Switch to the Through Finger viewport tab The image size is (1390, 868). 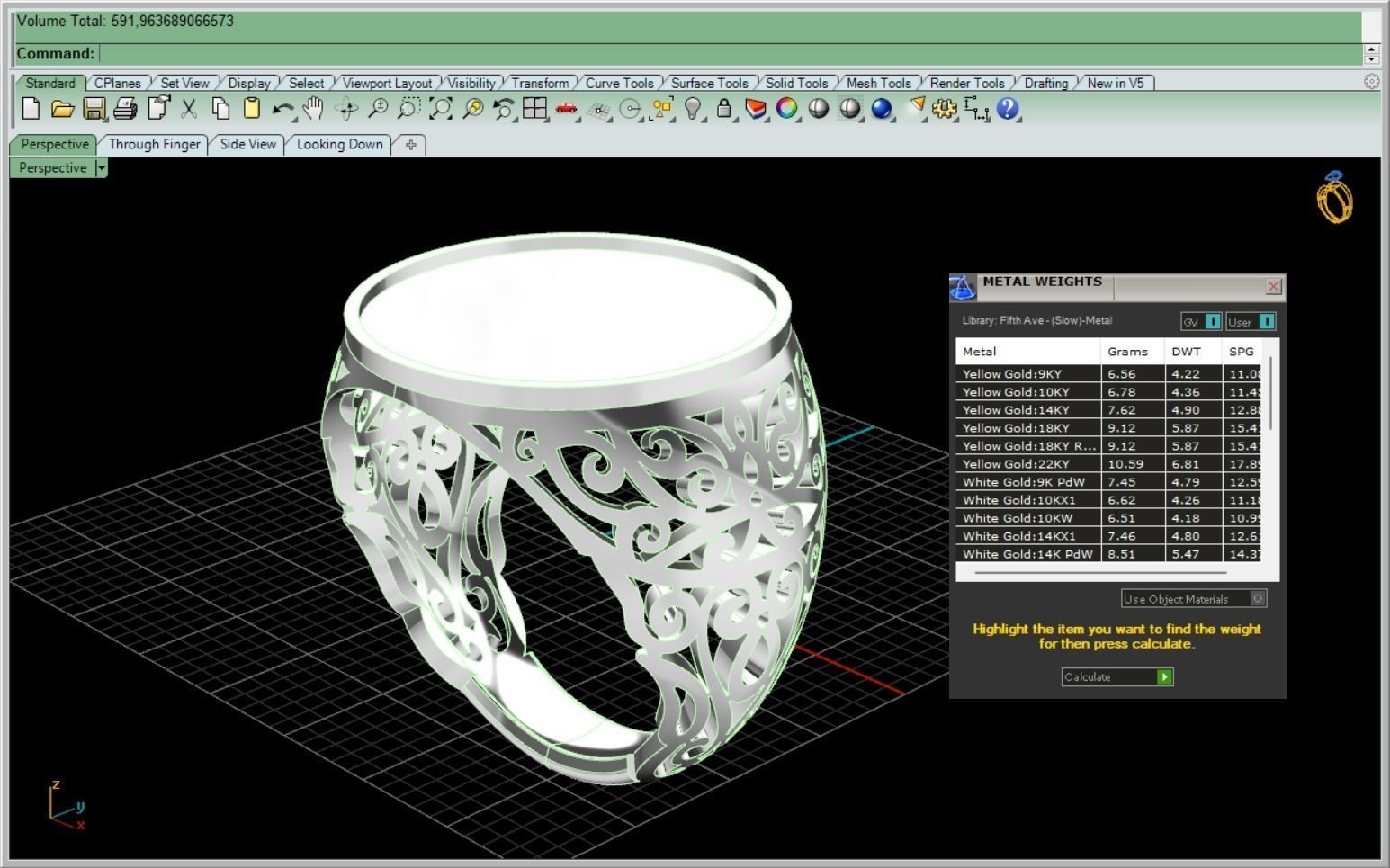click(x=154, y=144)
